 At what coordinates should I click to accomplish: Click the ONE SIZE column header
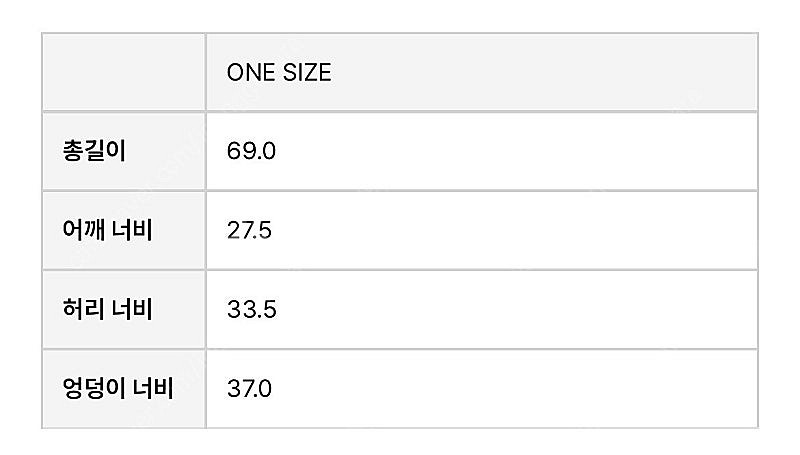coord(279,72)
